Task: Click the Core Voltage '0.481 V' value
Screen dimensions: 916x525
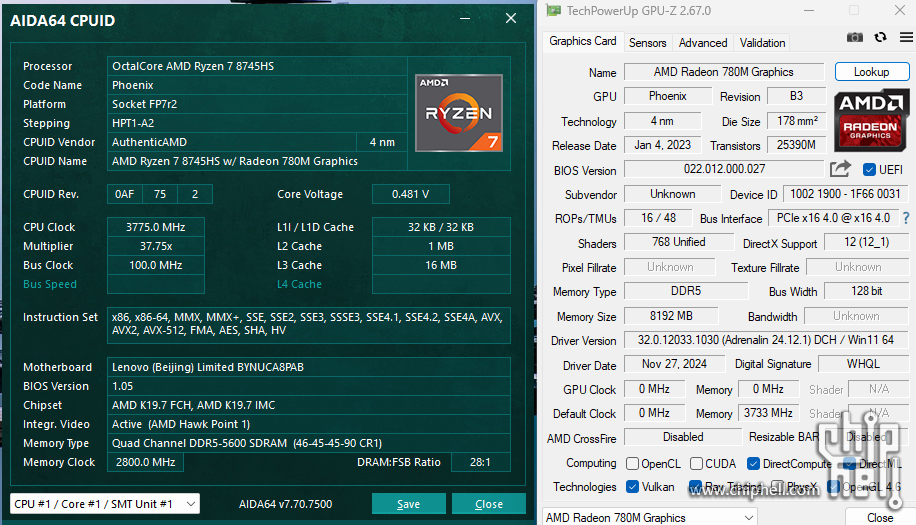Action: coord(411,194)
